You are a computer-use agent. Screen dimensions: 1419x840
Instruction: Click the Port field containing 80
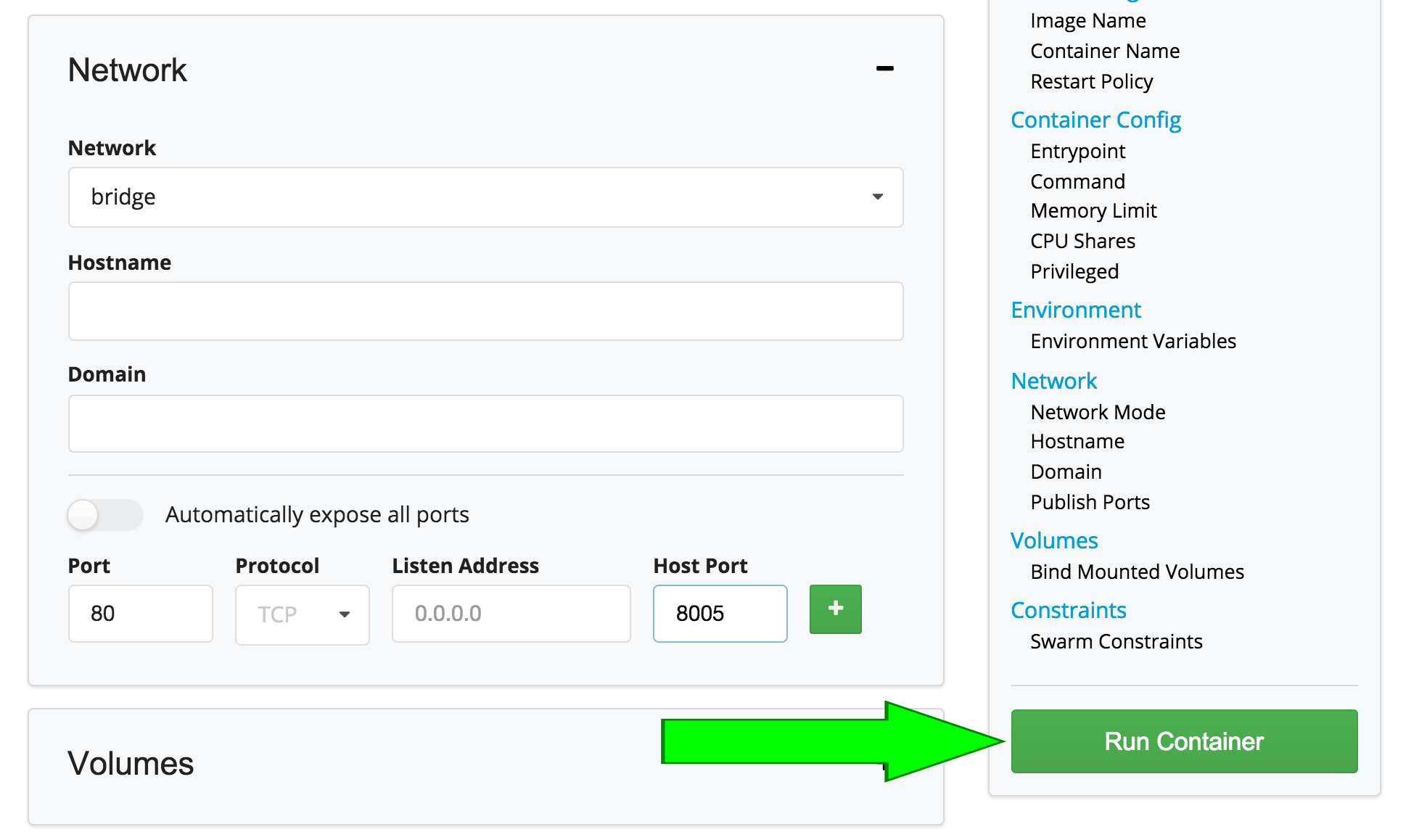140,614
